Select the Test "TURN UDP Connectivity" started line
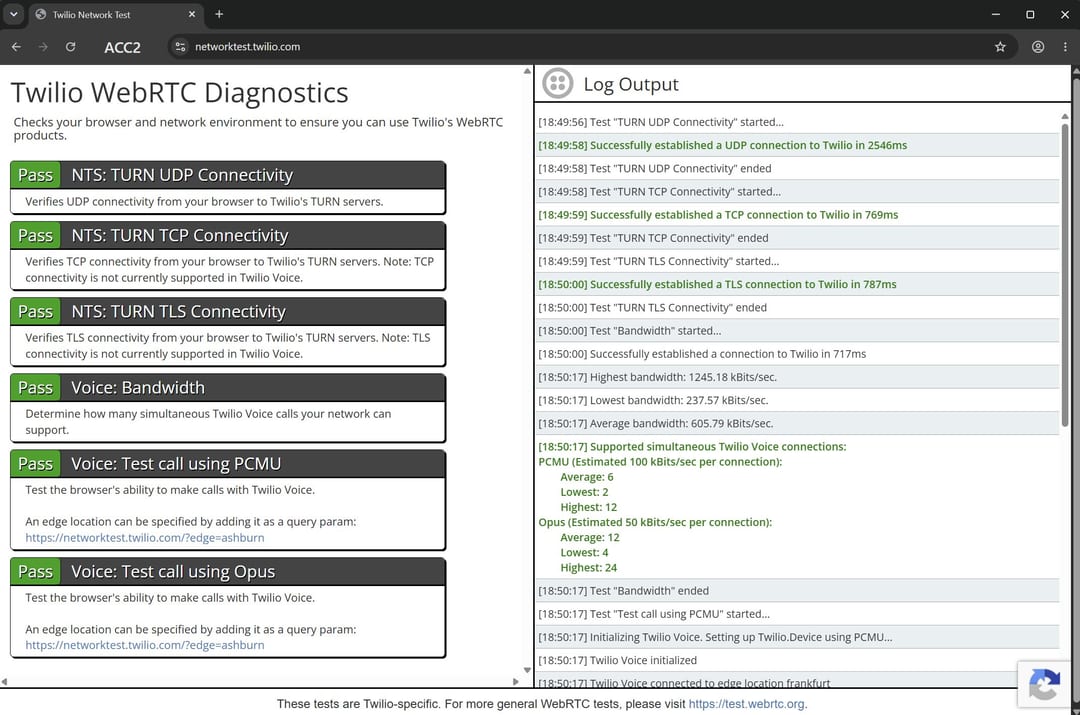The image size is (1080, 715). tap(798, 122)
